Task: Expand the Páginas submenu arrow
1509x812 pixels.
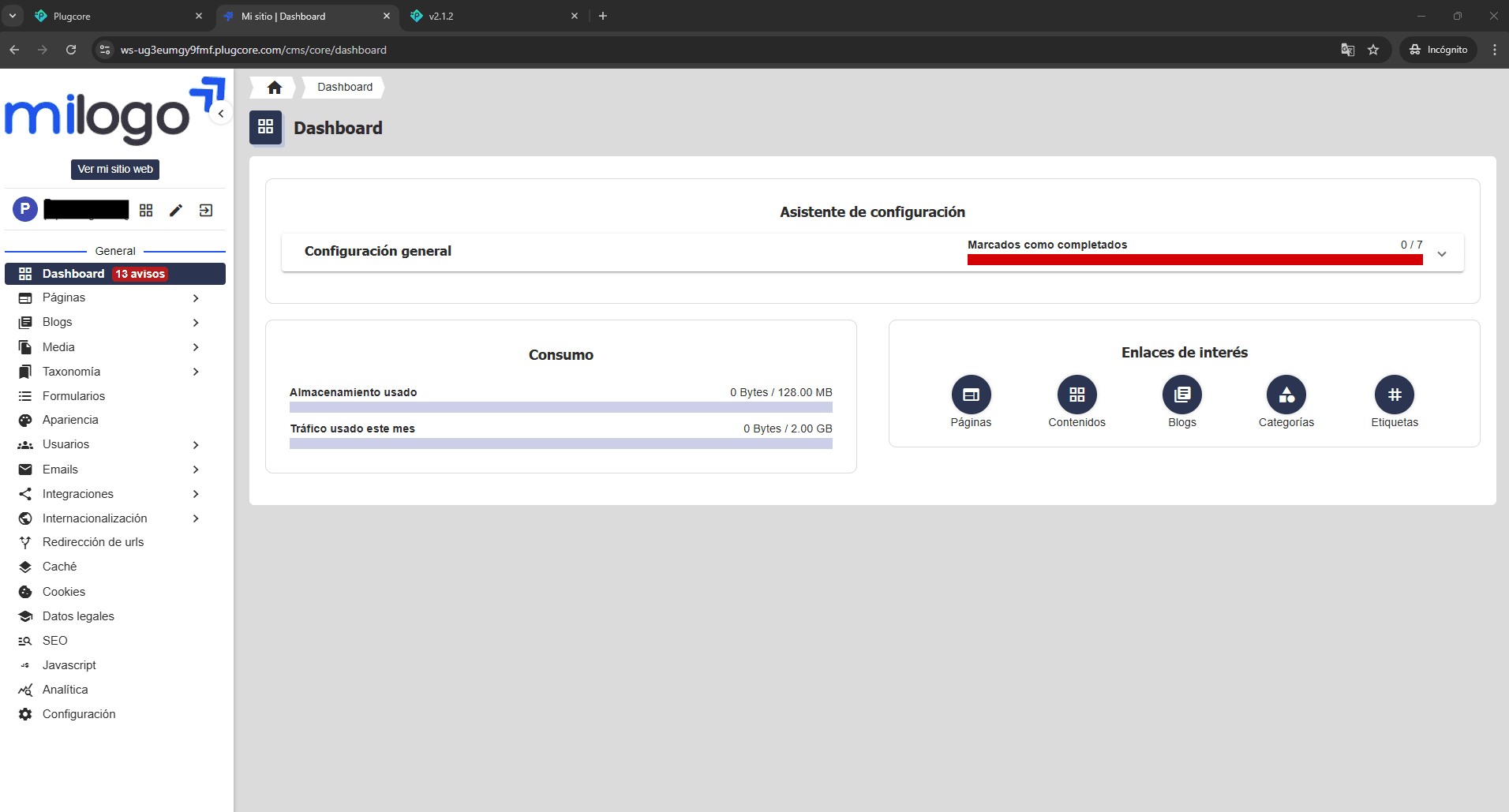Action: click(x=196, y=298)
